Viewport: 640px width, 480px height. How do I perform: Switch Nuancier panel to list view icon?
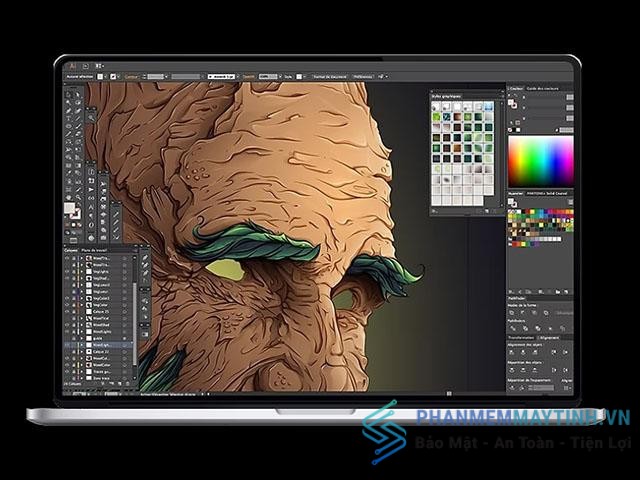570,202
